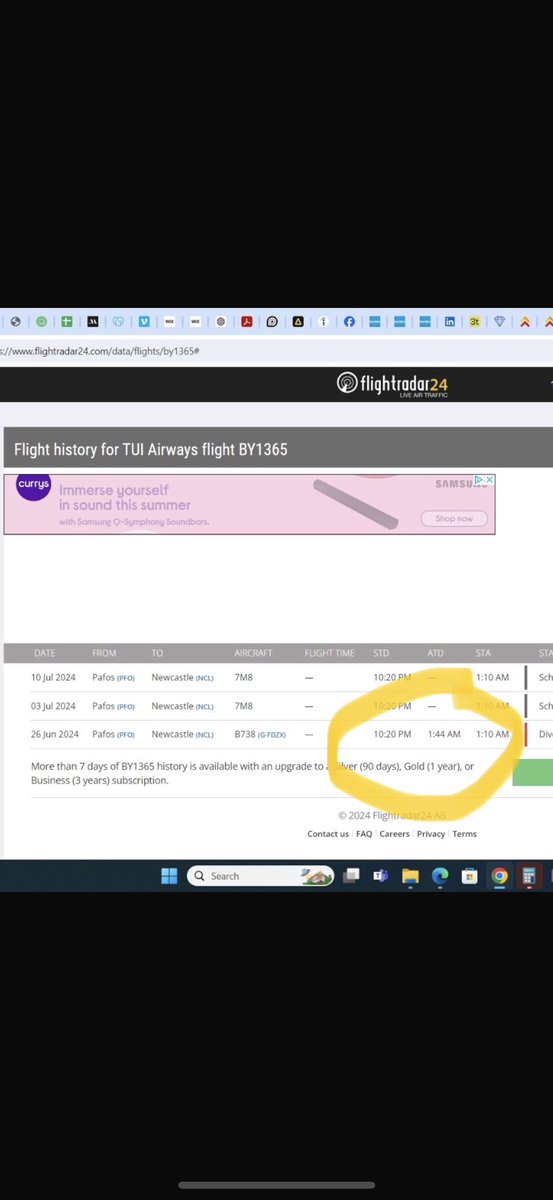
Task: Open the Privacy footer link
Action: pos(431,833)
